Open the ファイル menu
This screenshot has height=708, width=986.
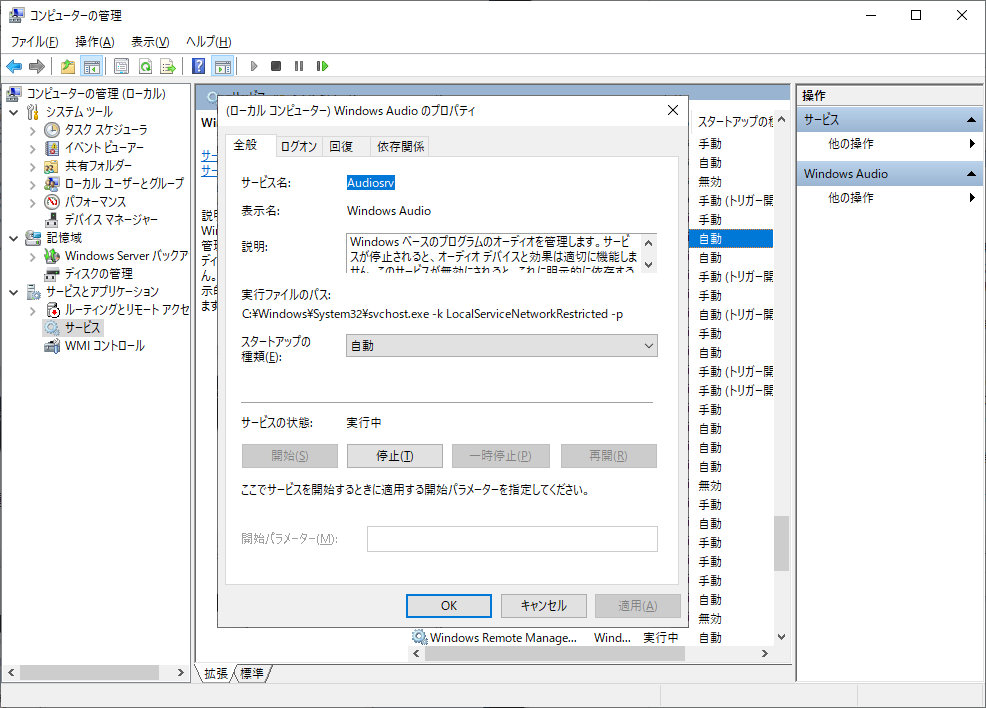click(x=35, y=41)
